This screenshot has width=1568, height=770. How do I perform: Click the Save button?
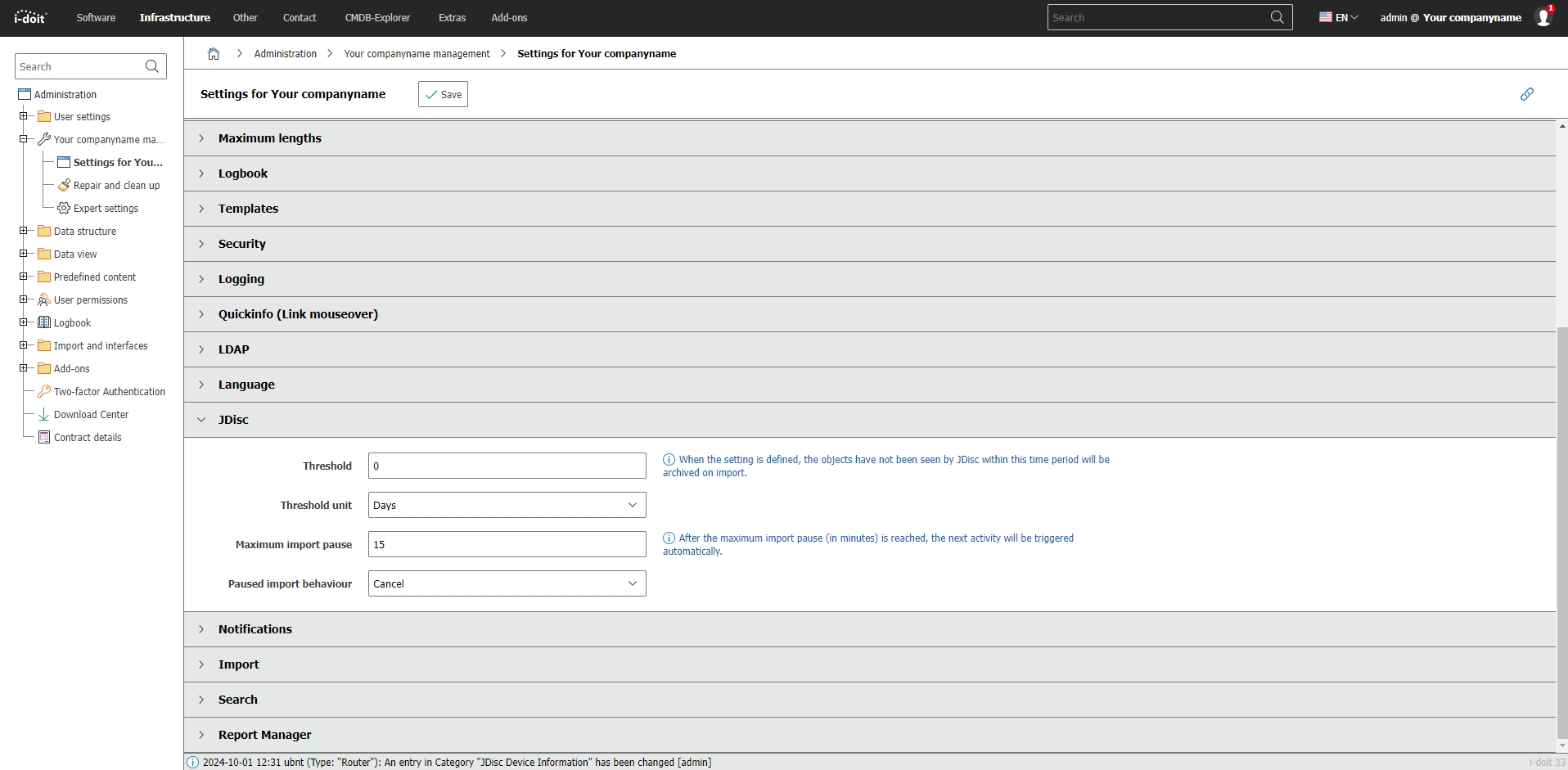pos(443,94)
